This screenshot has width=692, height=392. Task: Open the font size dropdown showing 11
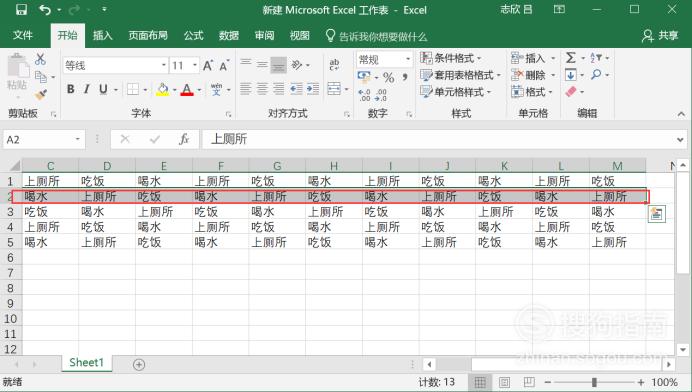pos(195,66)
